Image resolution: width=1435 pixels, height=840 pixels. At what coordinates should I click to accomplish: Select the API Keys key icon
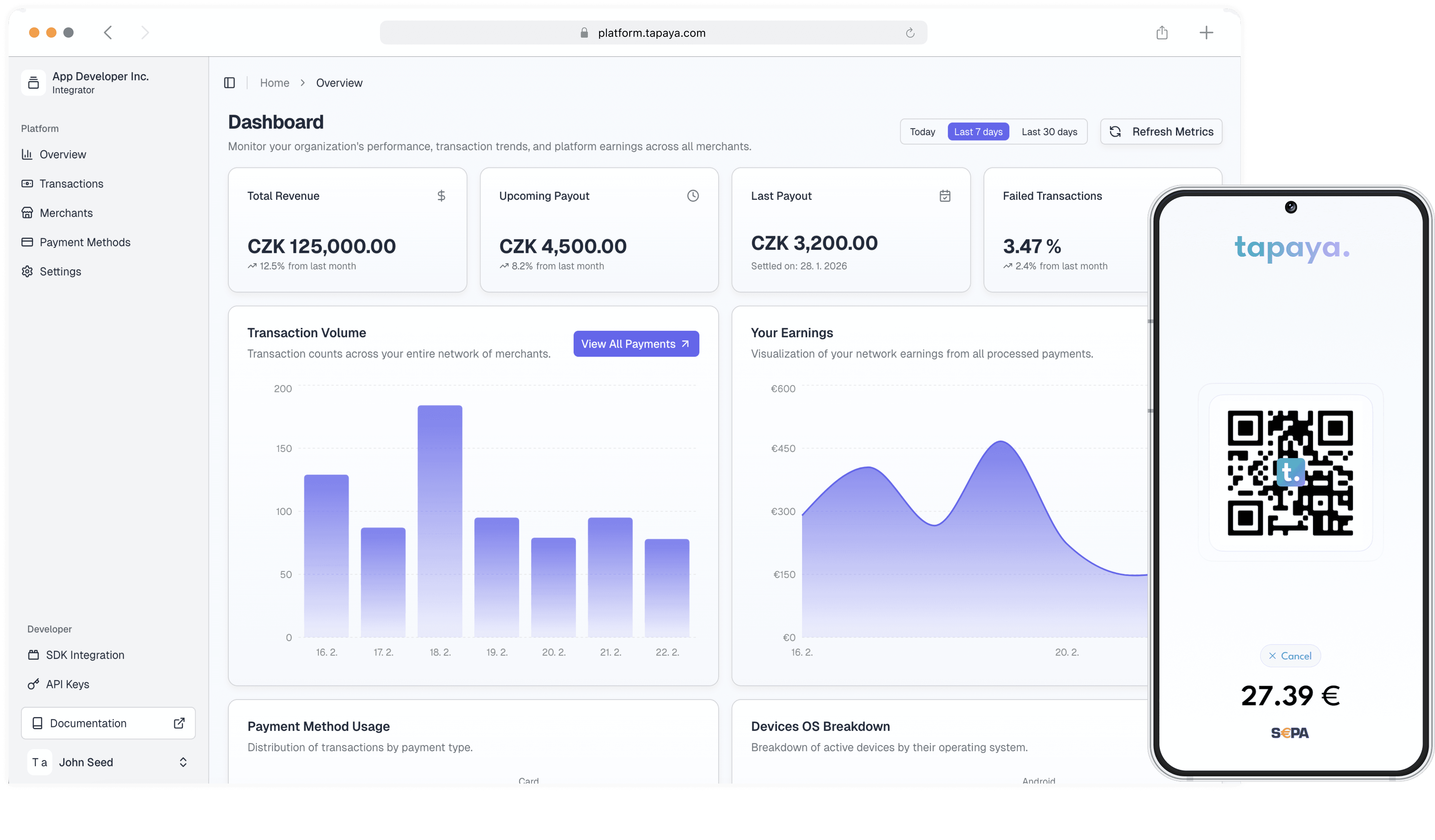tap(34, 683)
